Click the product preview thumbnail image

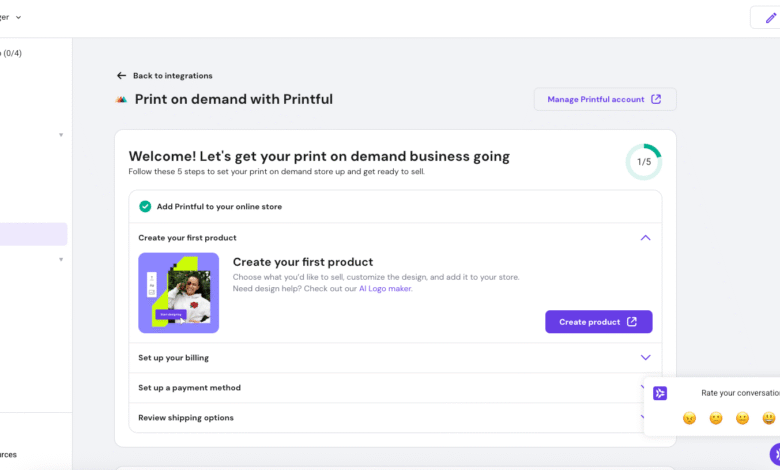click(179, 293)
